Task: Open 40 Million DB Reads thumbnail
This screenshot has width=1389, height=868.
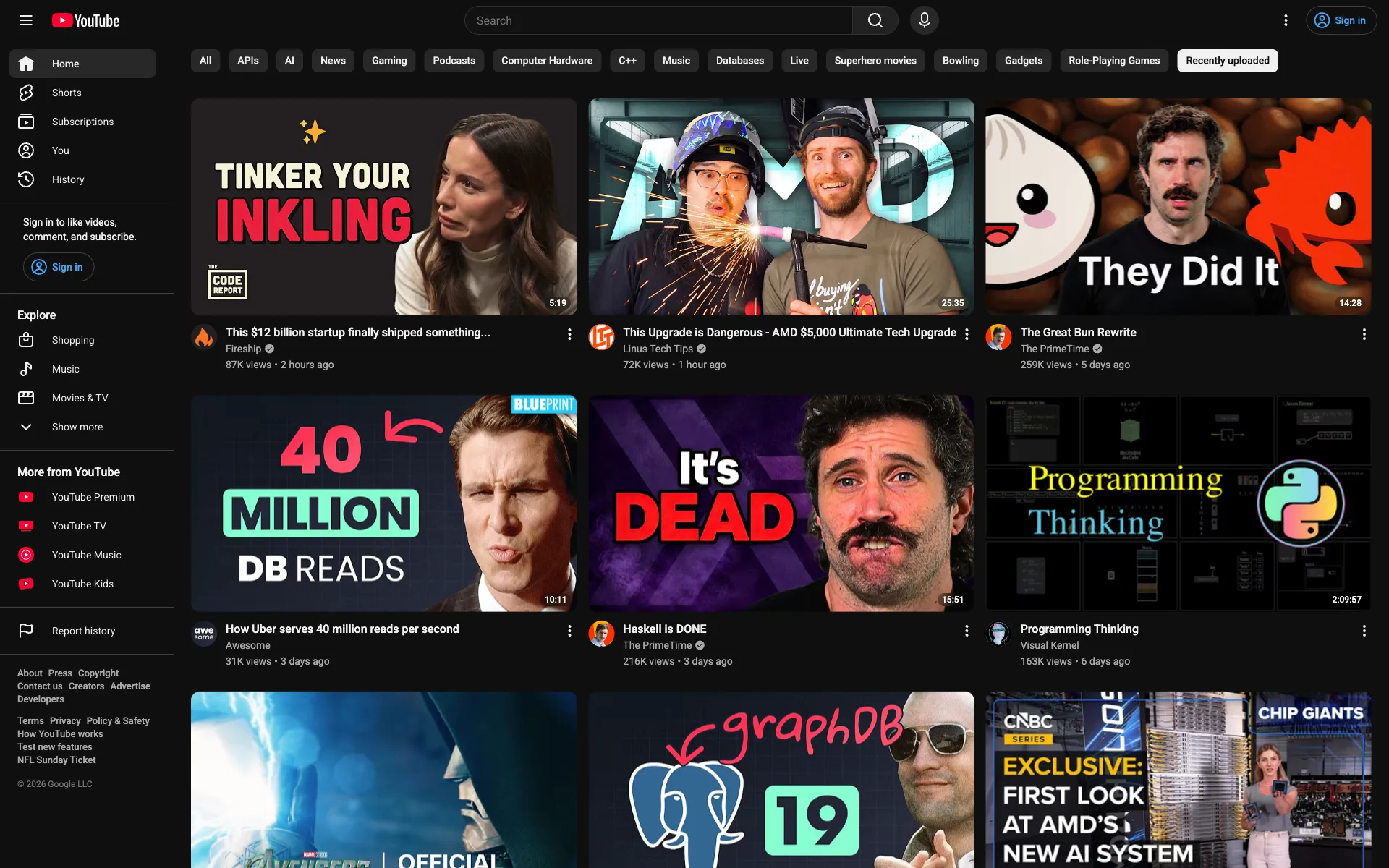Action: pos(383,503)
